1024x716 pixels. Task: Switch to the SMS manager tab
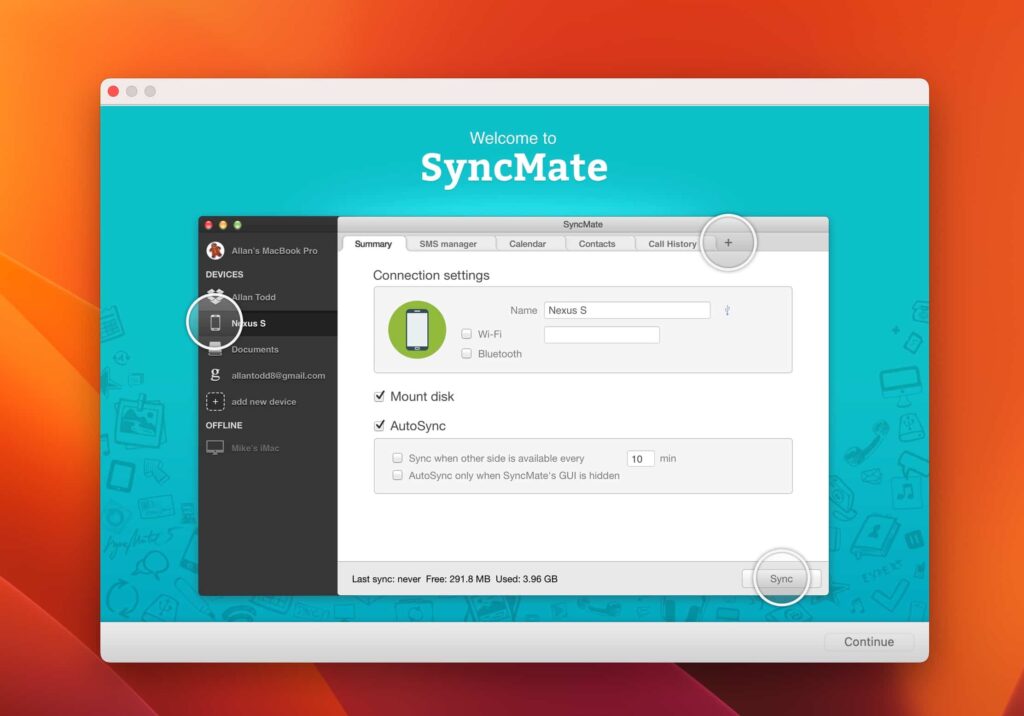point(448,243)
